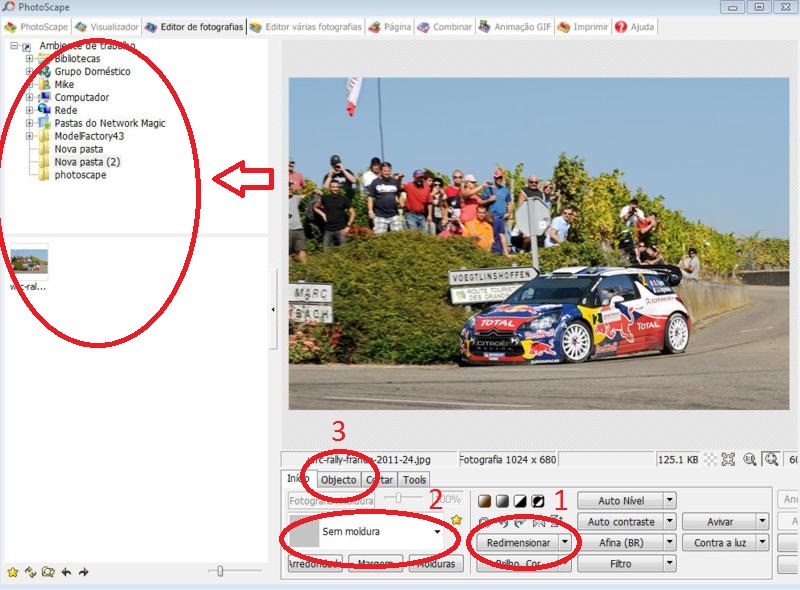The height and width of the screenshot is (590, 800).
Task: Apply the negative invert effect icon
Action: [x=538, y=501]
